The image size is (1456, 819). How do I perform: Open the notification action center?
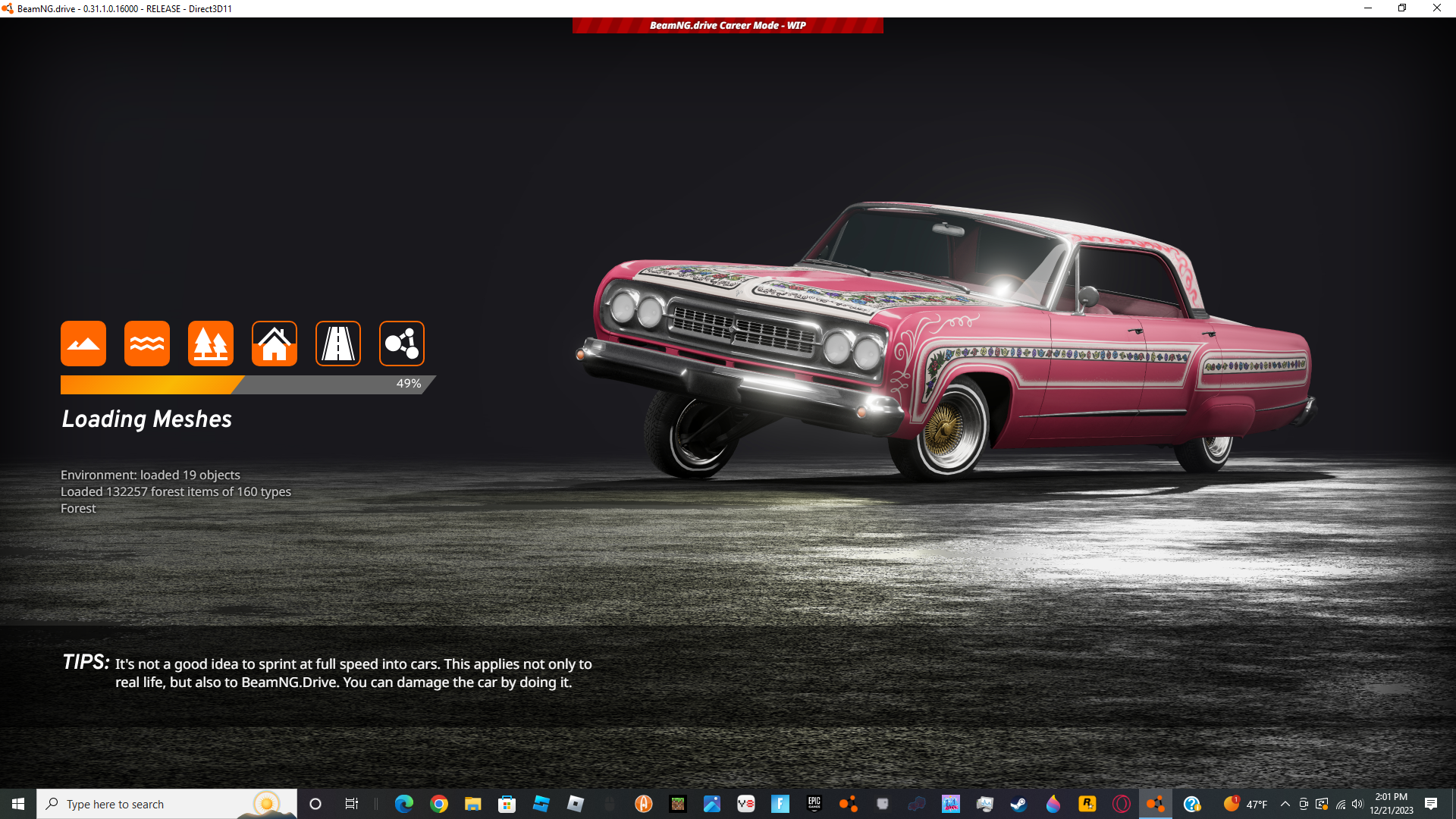[x=1431, y=804]
